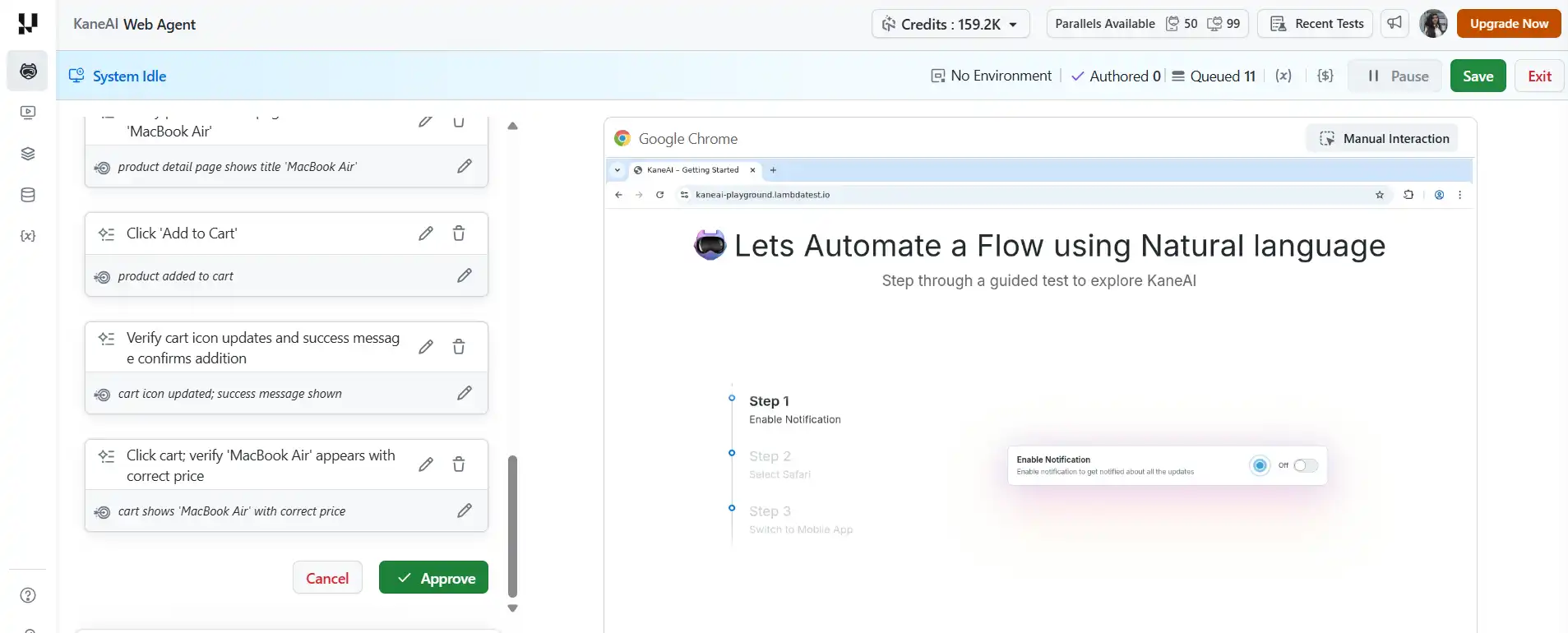Screen dimensions: 1568x633
Task: Open the KaneAI agent sidebar icon
Action: point(28,72)
